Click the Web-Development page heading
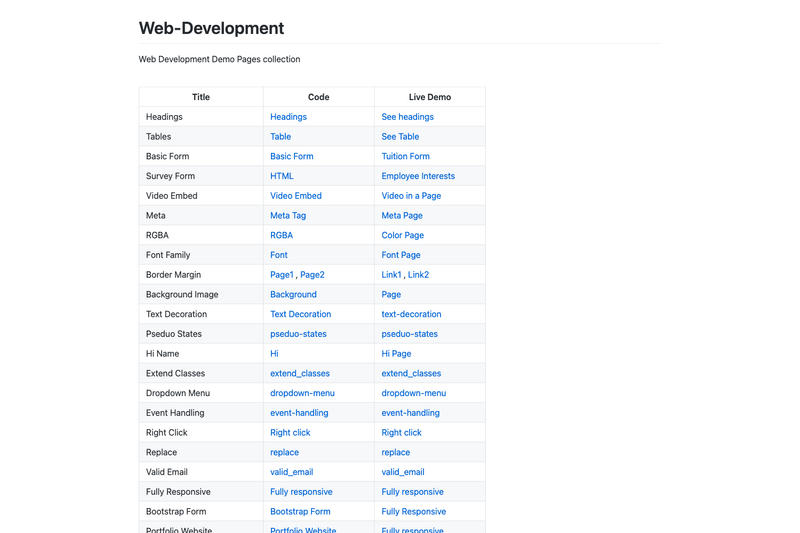The width and height of the screenshot is (800, 533). 211,28
